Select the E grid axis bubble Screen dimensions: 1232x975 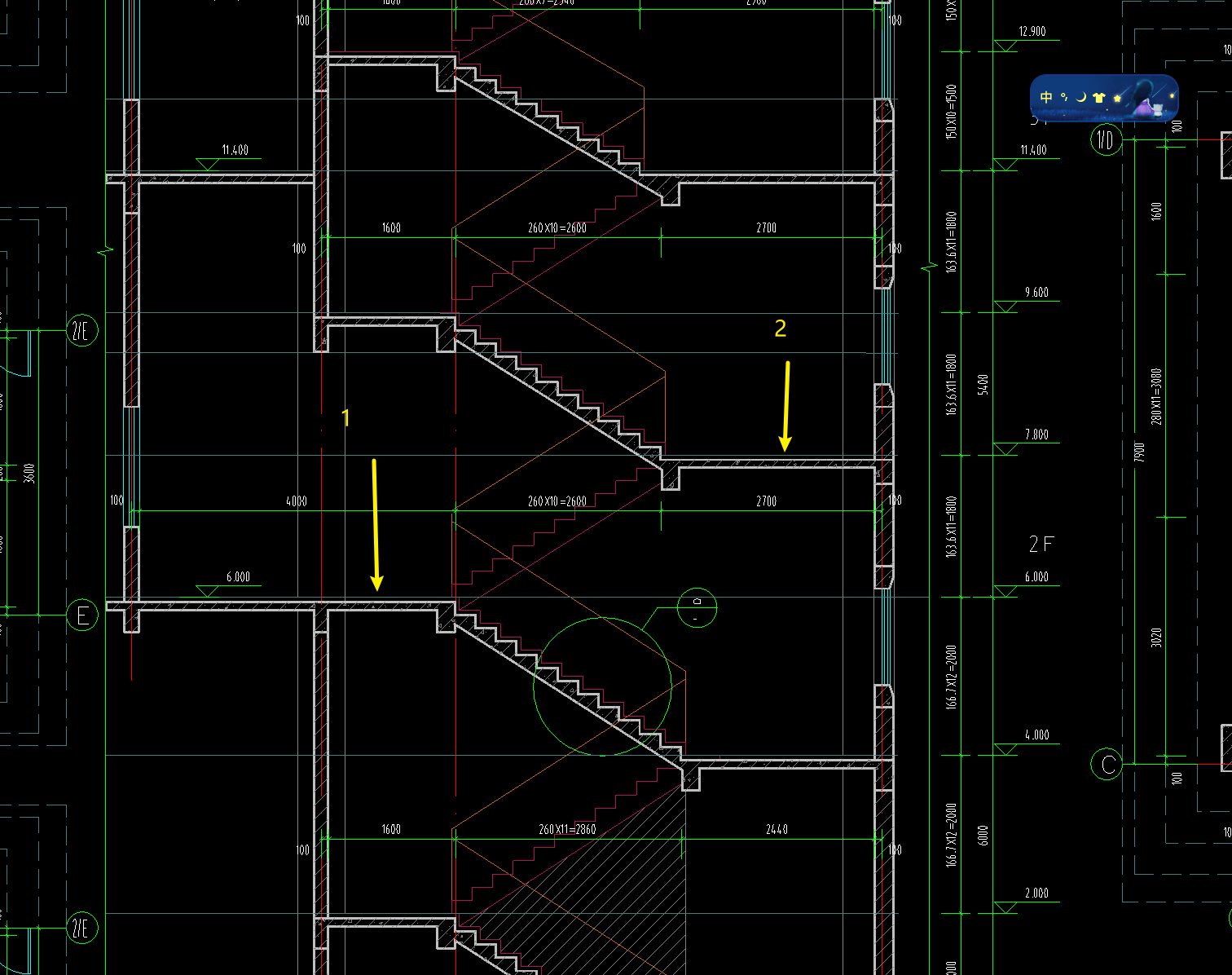pyautogui.click(x=82, y=615)
